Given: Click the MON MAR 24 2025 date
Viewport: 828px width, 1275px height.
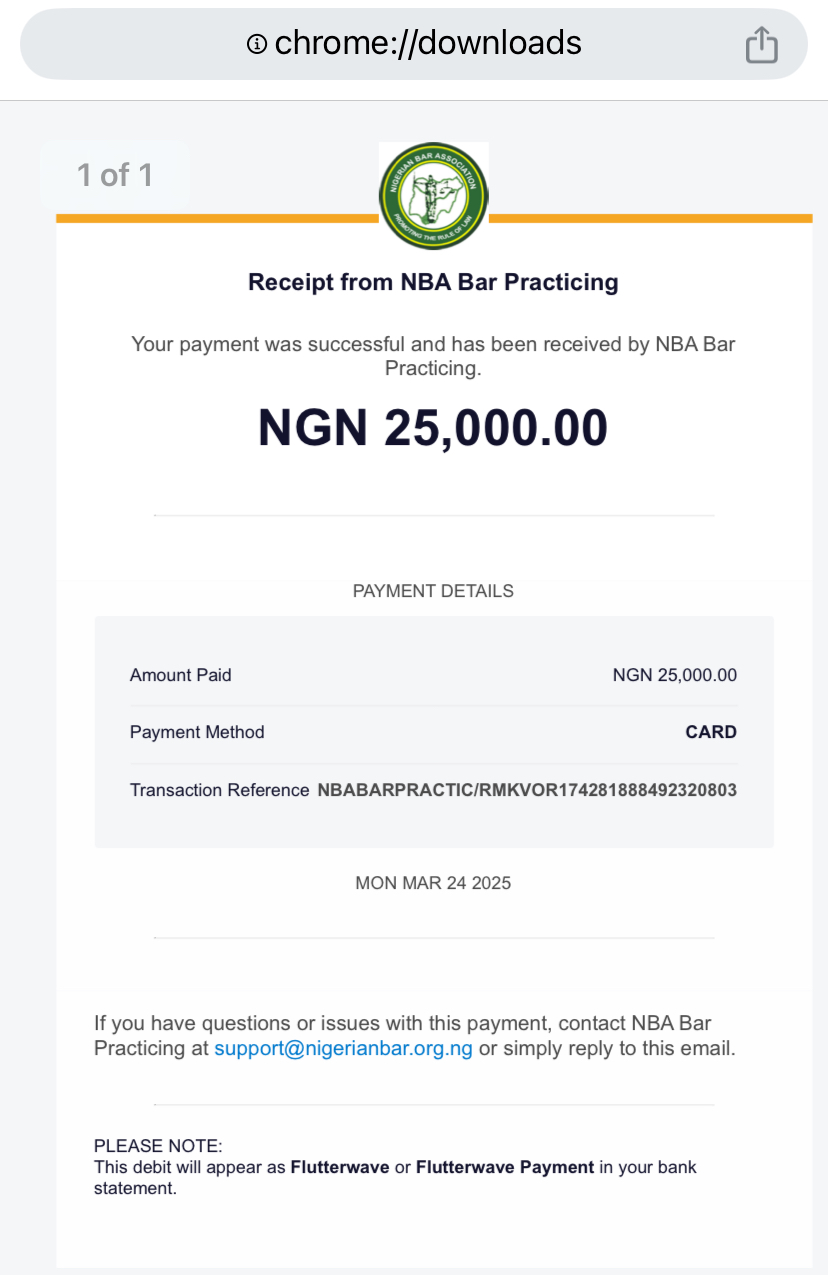Looking at the screenshot, I should [433, 883].
